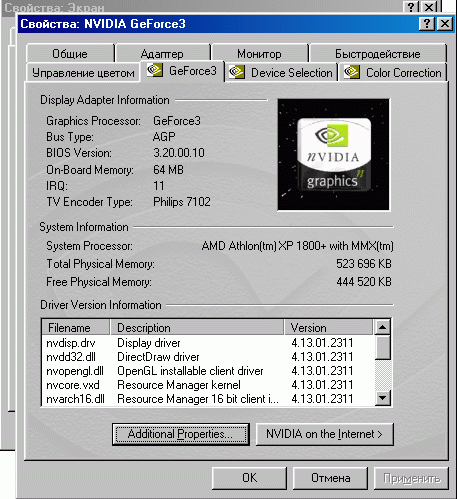Image resolution: width=457 pixels, height=499 pixels.
Task: Click the IRQ value 11
Action: [x=159, y=186]
